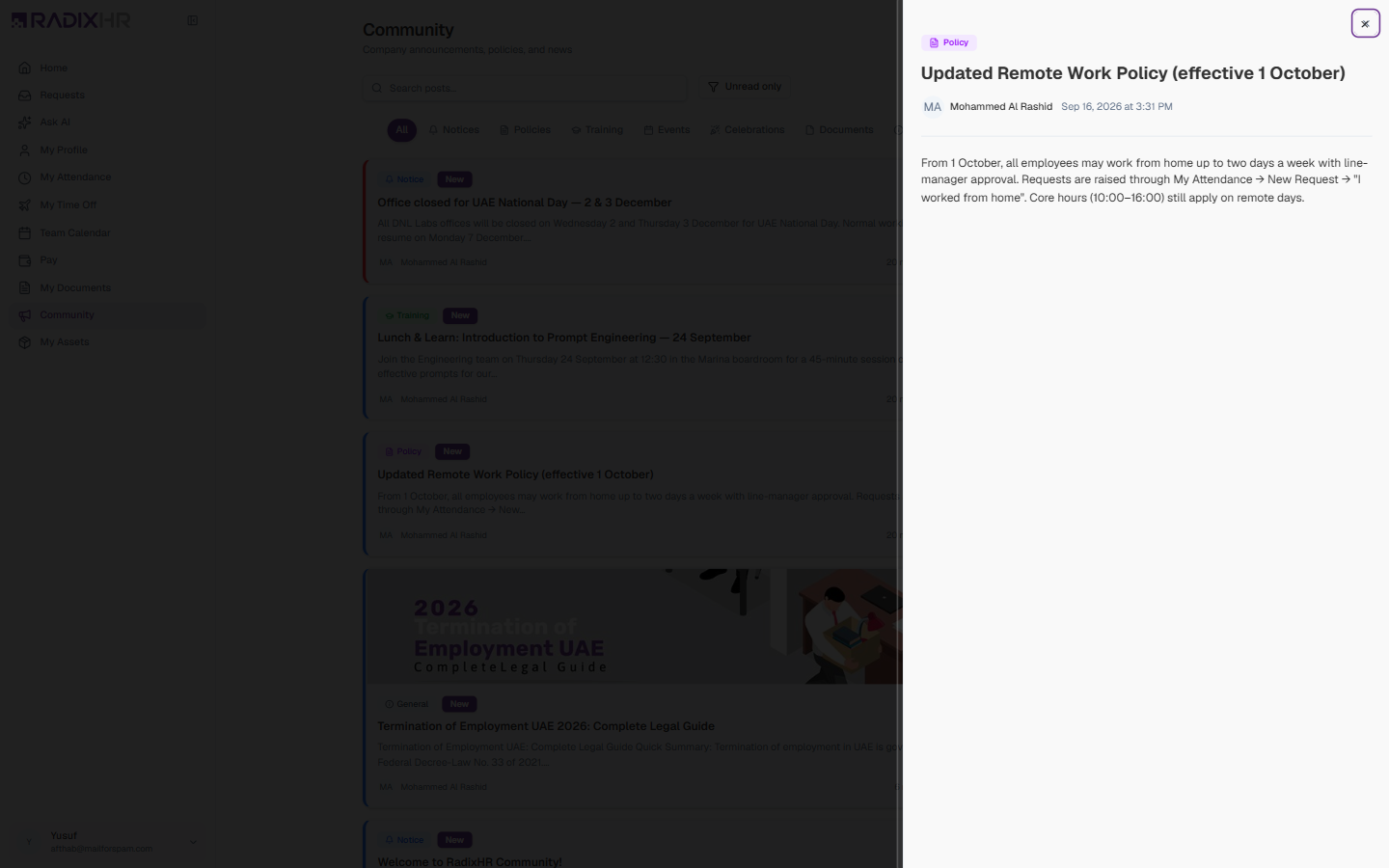Open Requests via its sidebar icon

coord(25,95)
